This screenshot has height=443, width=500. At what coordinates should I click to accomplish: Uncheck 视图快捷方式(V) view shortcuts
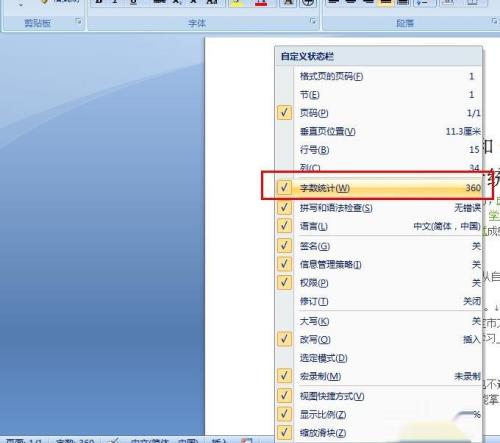click(x=379, y=396)
